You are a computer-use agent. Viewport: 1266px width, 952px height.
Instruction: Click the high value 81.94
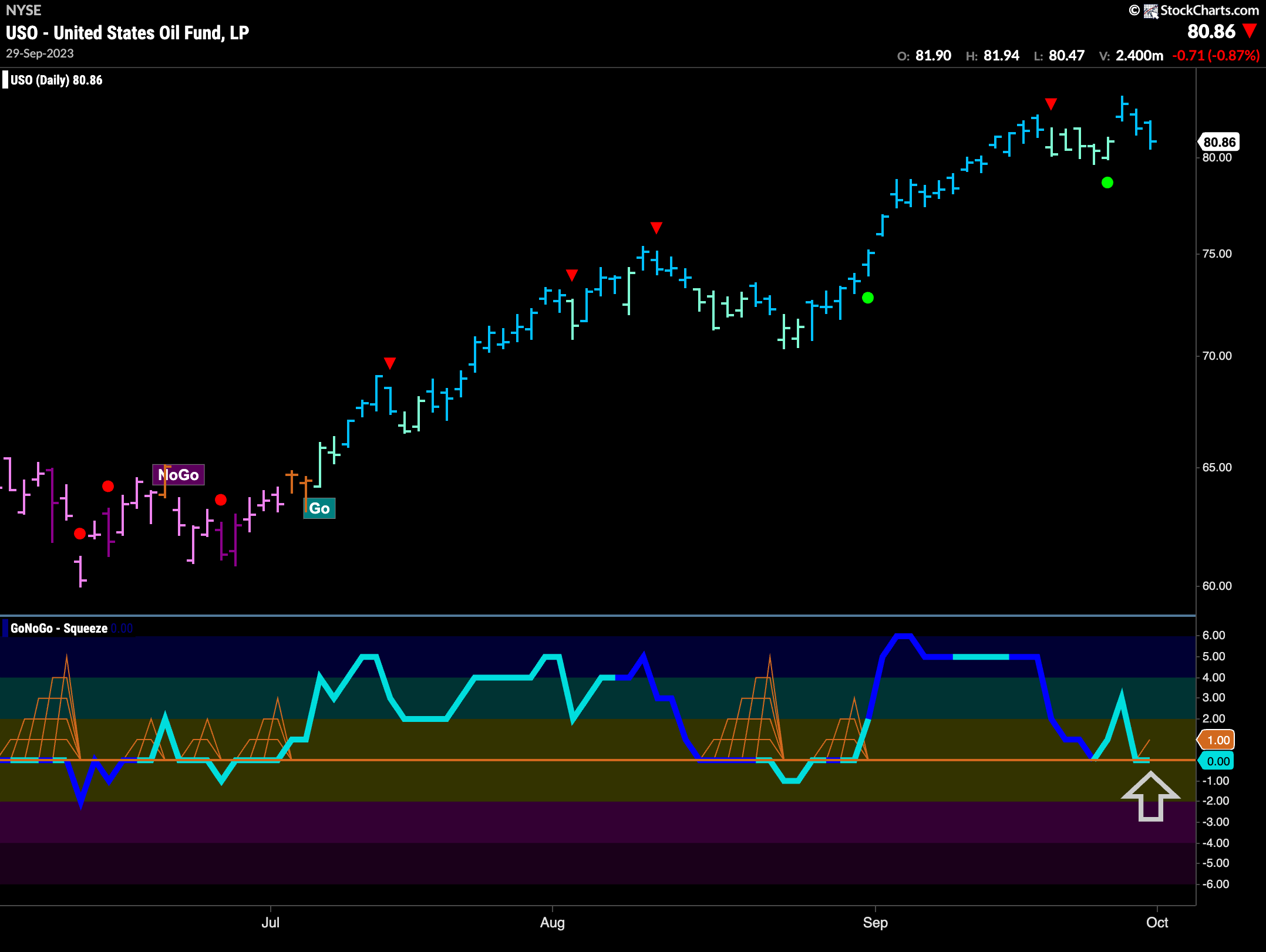coord(1001,56)
